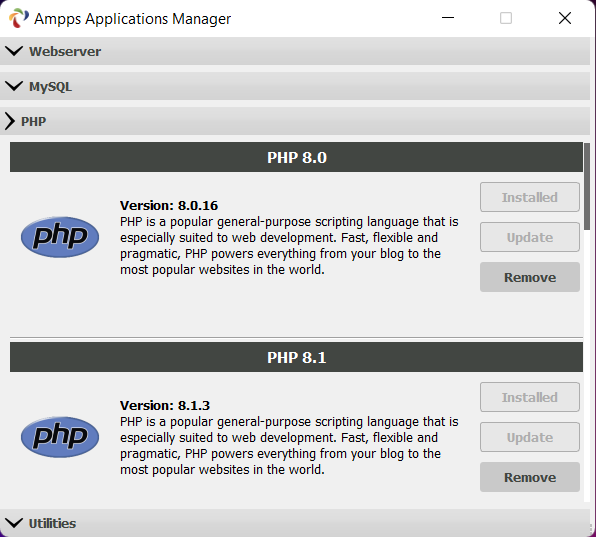Click Update button for PHP 8.0
The height and width of the screenshot is (537, 597).
pyautogui.click(x=530, y=237)
